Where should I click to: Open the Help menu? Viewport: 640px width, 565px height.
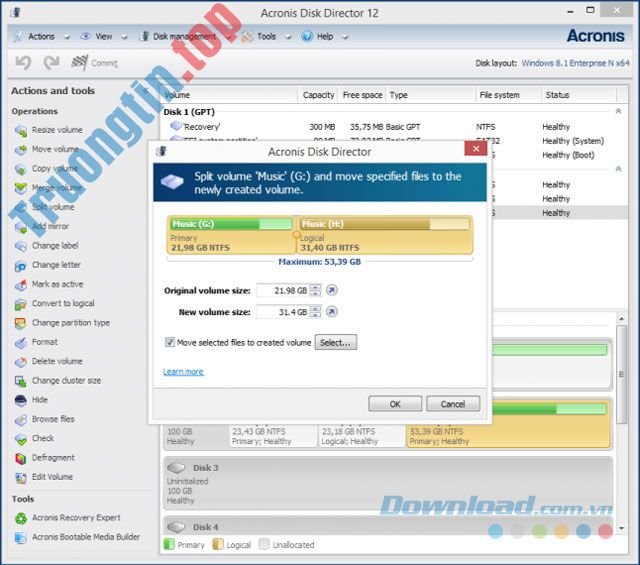tap(324, 37)
